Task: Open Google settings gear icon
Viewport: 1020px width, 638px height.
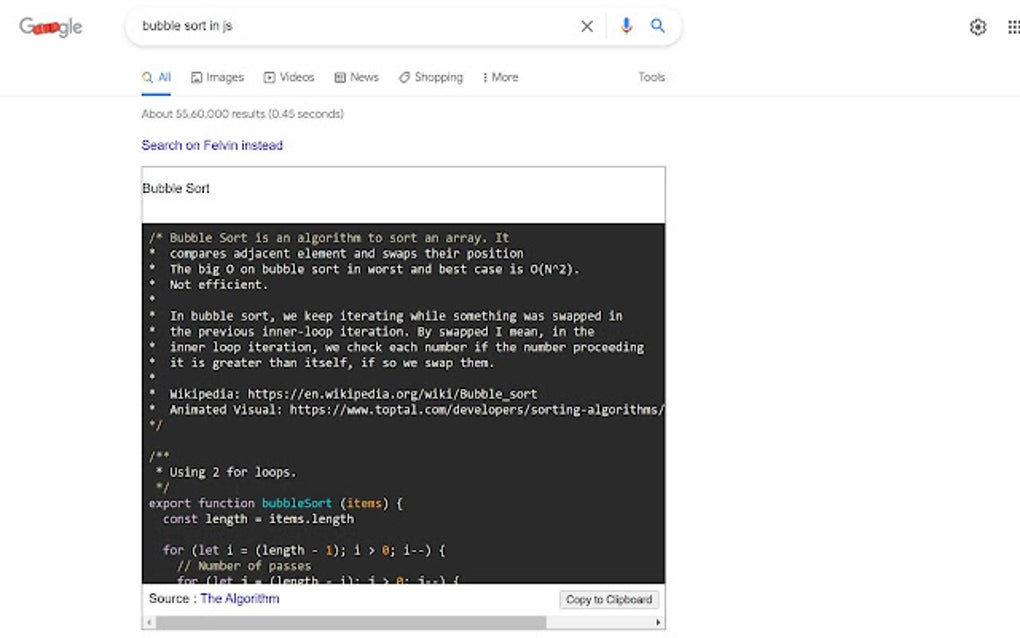Action: click(978, 27)
